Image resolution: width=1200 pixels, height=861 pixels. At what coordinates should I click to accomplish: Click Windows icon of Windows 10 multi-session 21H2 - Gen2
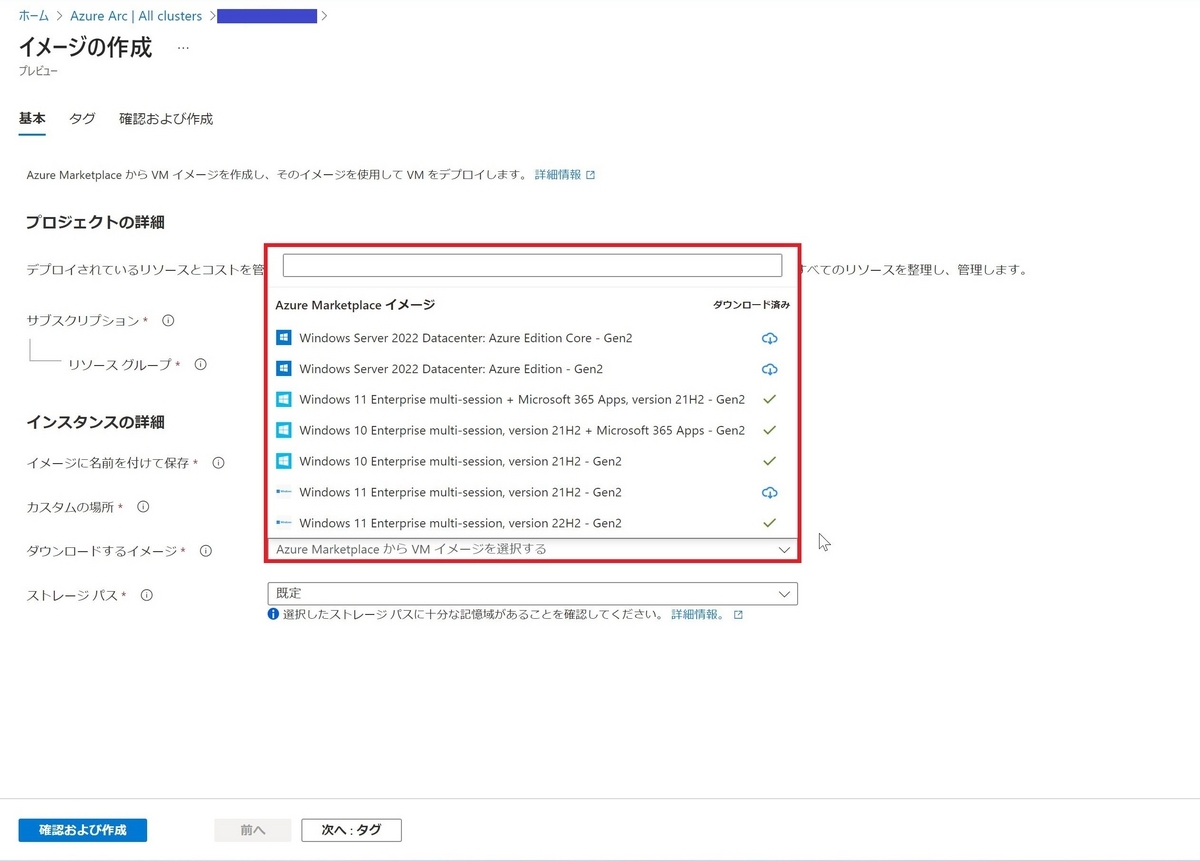pyautogui.click(x=283, y=461)
